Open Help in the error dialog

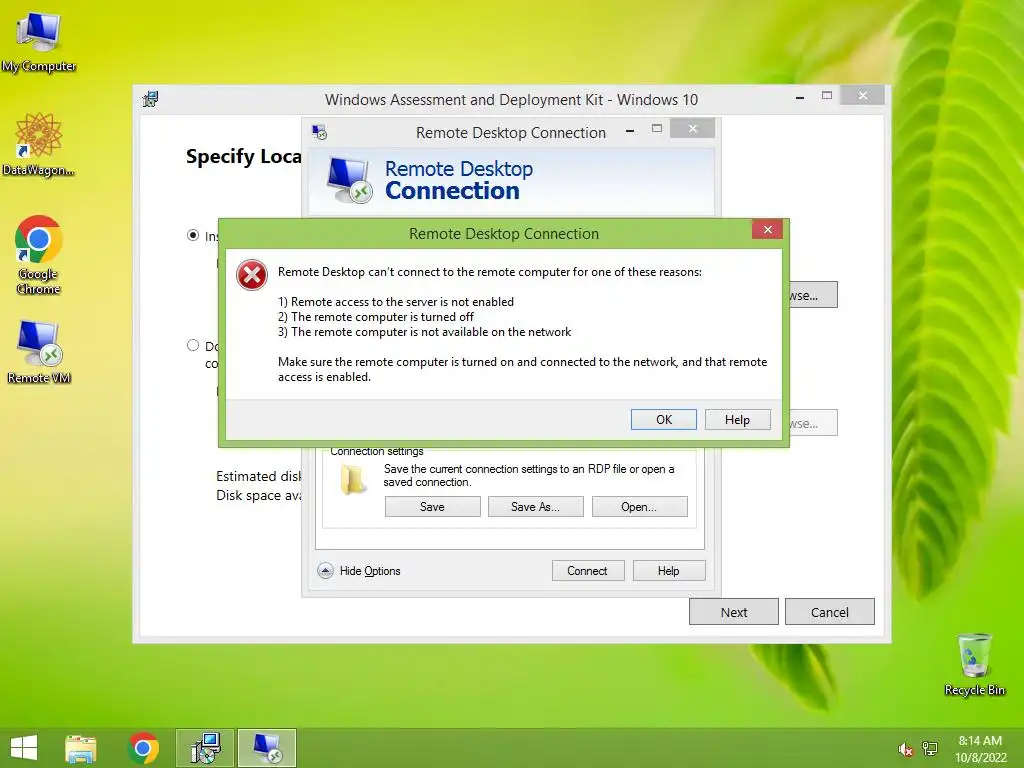coord(737,420)
